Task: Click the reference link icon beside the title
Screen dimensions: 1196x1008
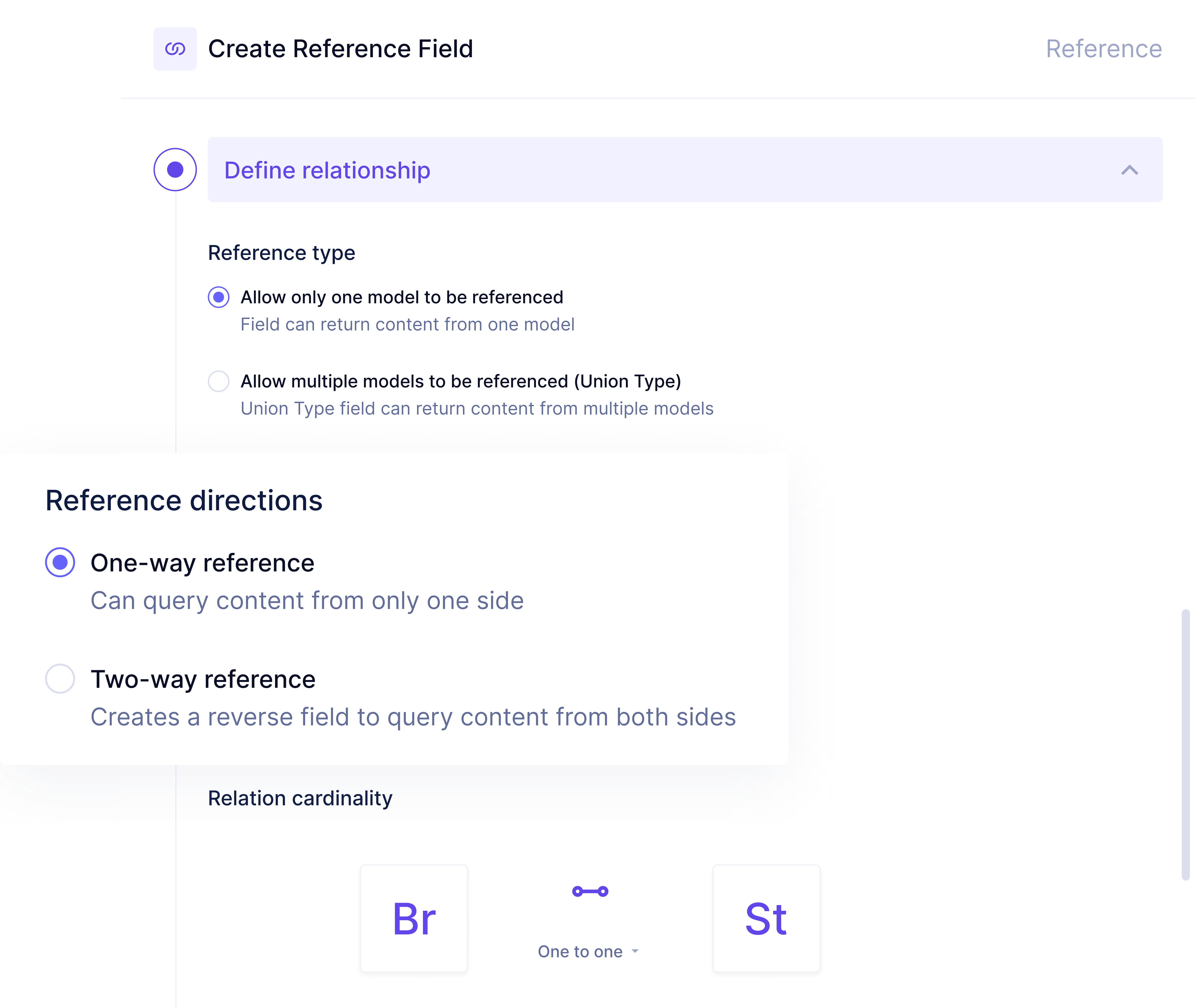Action: [175, 49]
